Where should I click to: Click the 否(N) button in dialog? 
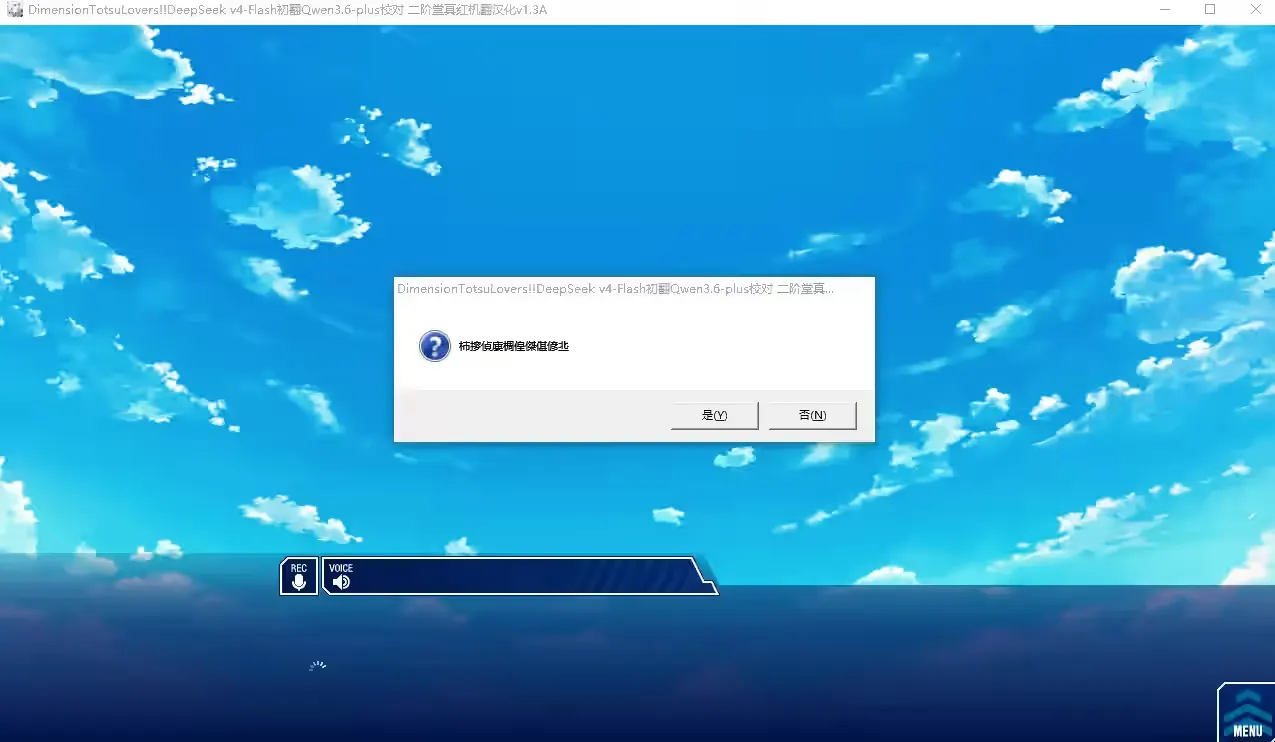(812, 415)
